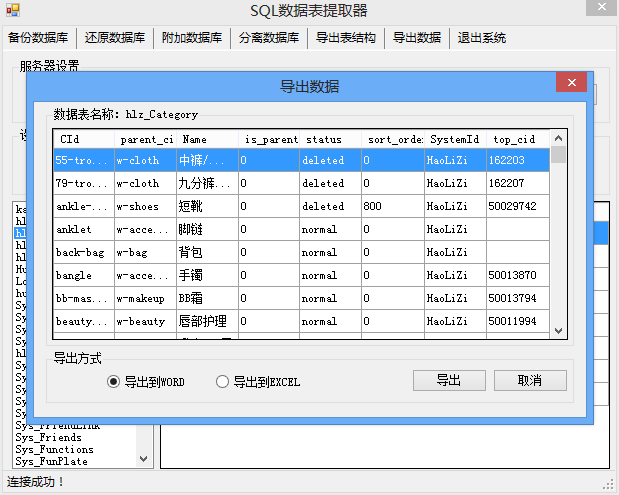The width and height of the screenshot is (619, 495).
Task: Click top_cid cell 50029742
Action: 518,206
